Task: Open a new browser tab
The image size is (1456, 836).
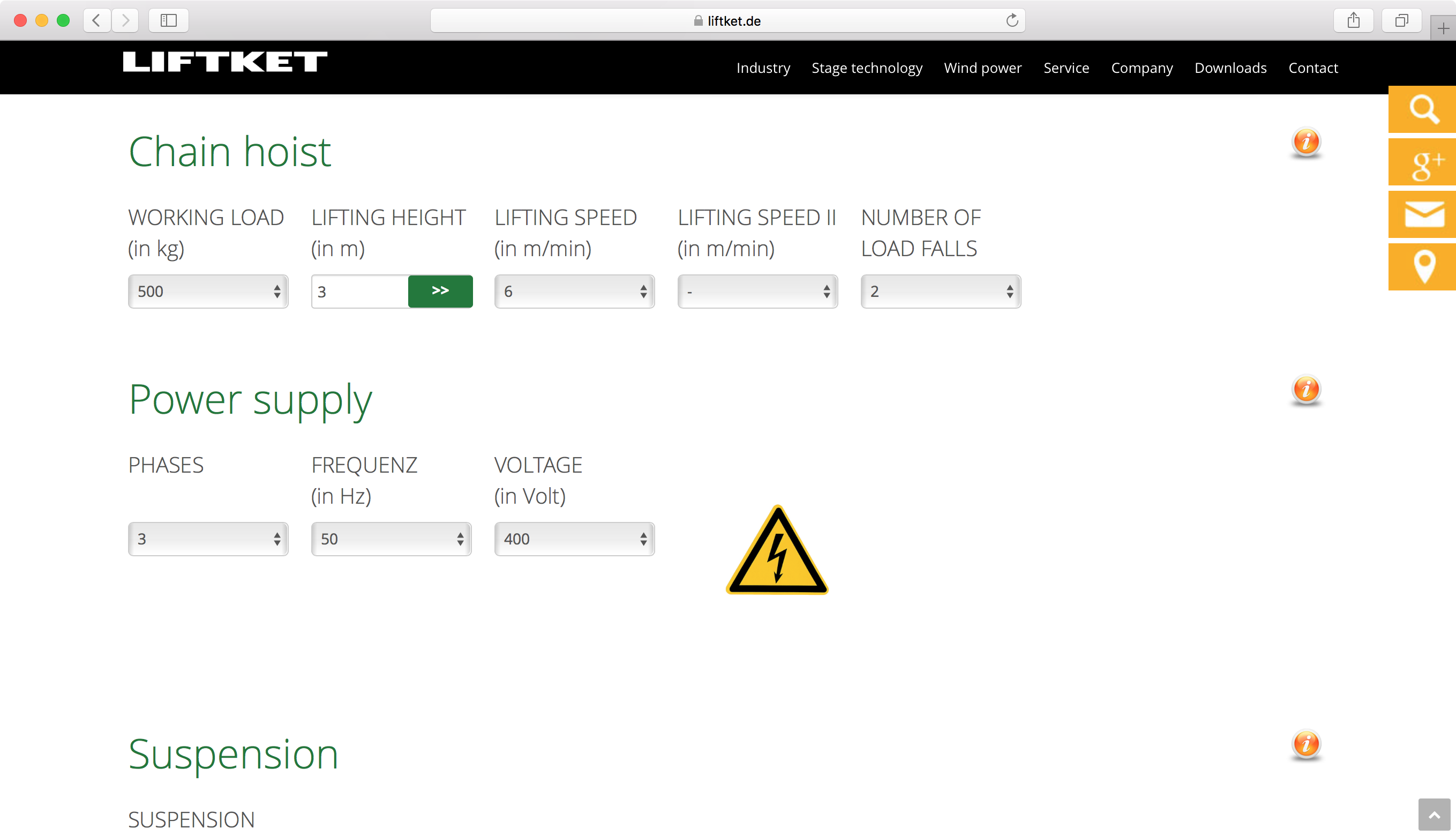Action: [x=1443, y=28]
